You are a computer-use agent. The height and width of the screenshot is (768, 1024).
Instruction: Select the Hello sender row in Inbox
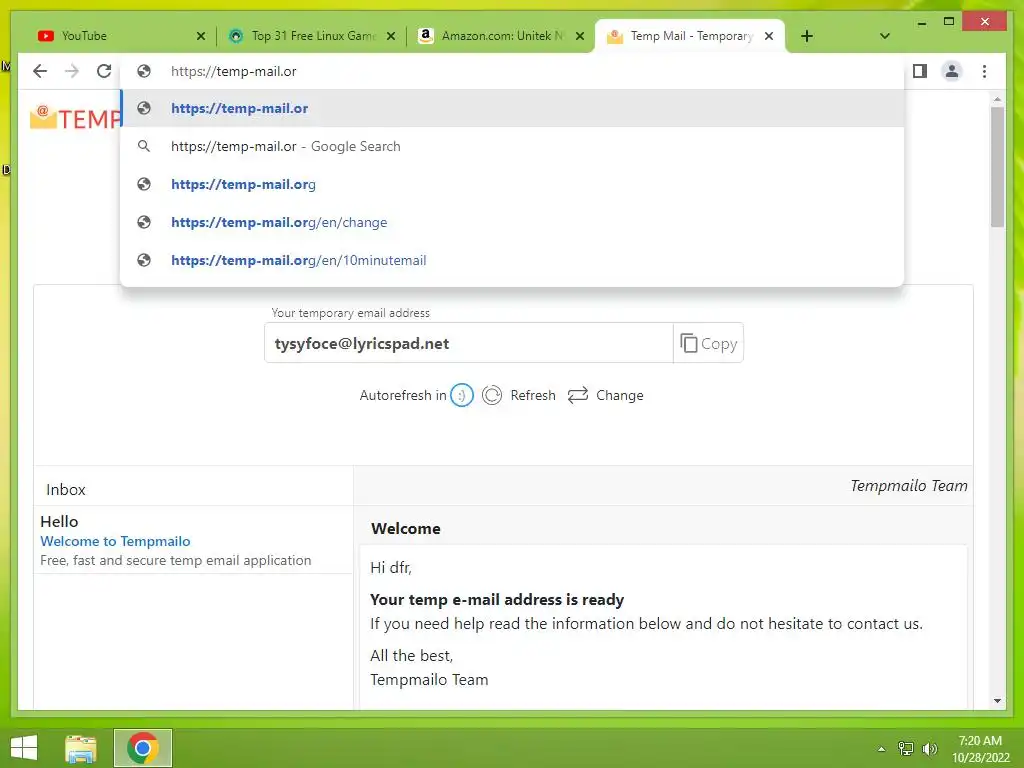click(193, 540)
